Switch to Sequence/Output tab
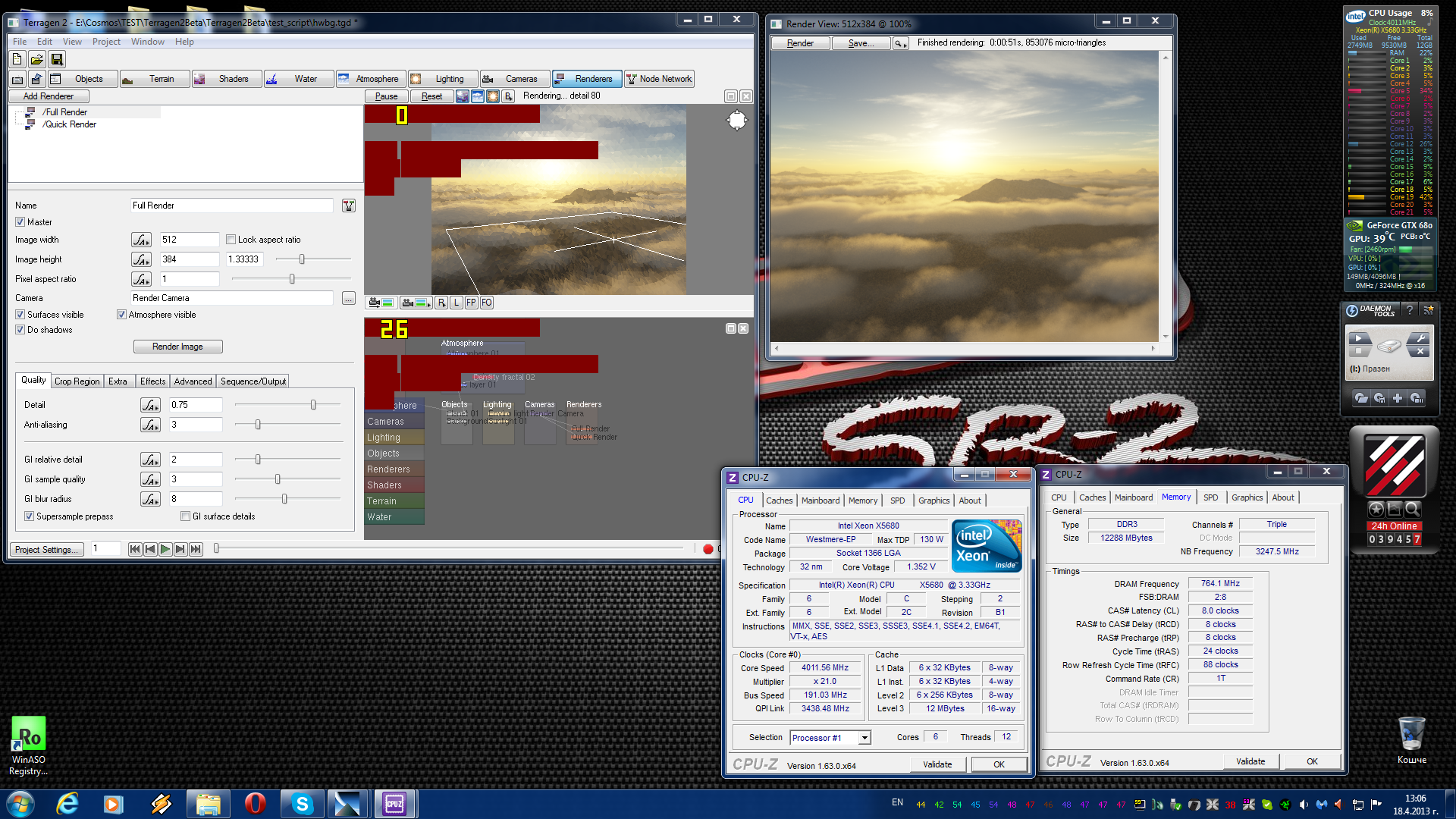The height and width of the screenshot is (819, 1456). 253,381
